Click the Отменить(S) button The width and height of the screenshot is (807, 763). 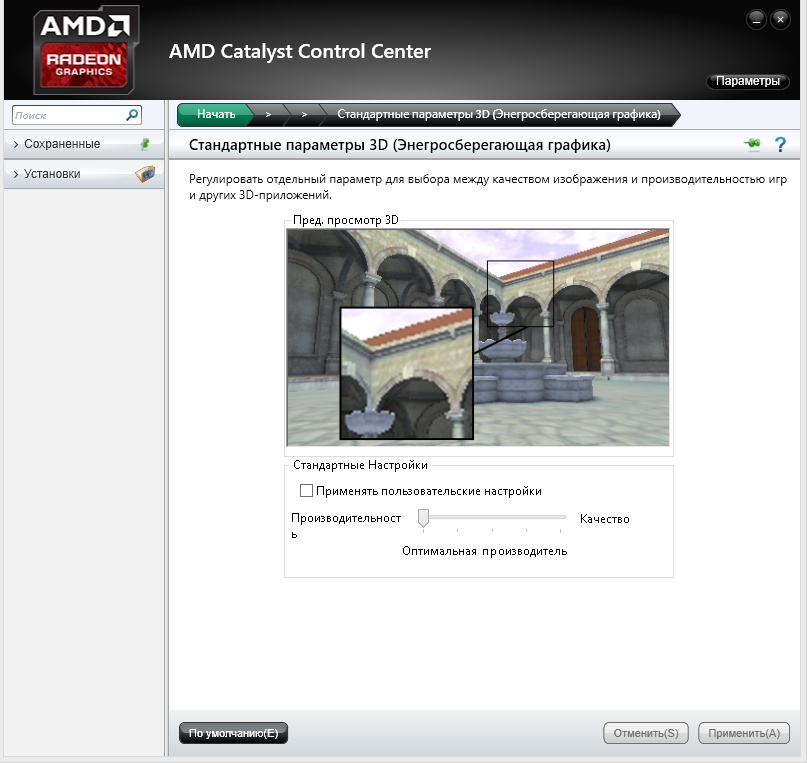646,733
